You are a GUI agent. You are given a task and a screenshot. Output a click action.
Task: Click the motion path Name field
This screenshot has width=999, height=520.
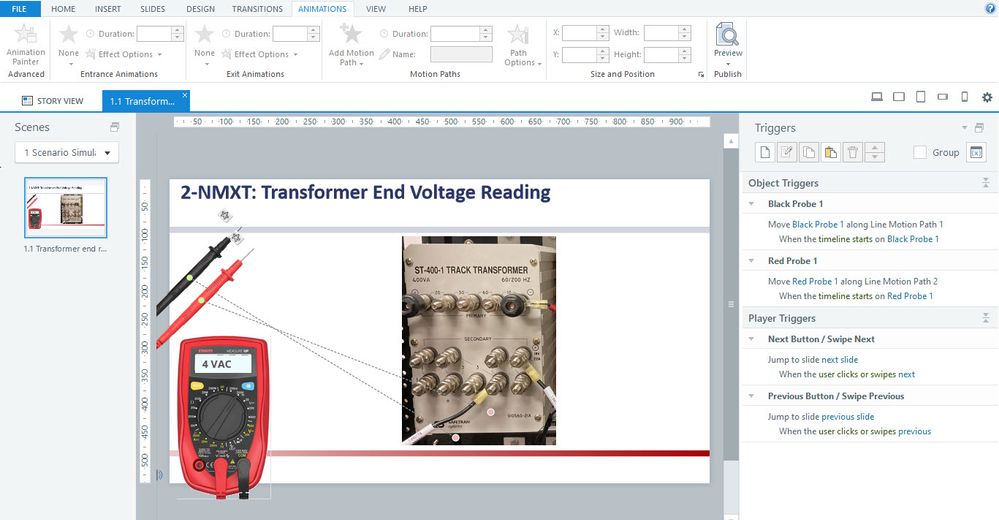click(x=461, y=54)
